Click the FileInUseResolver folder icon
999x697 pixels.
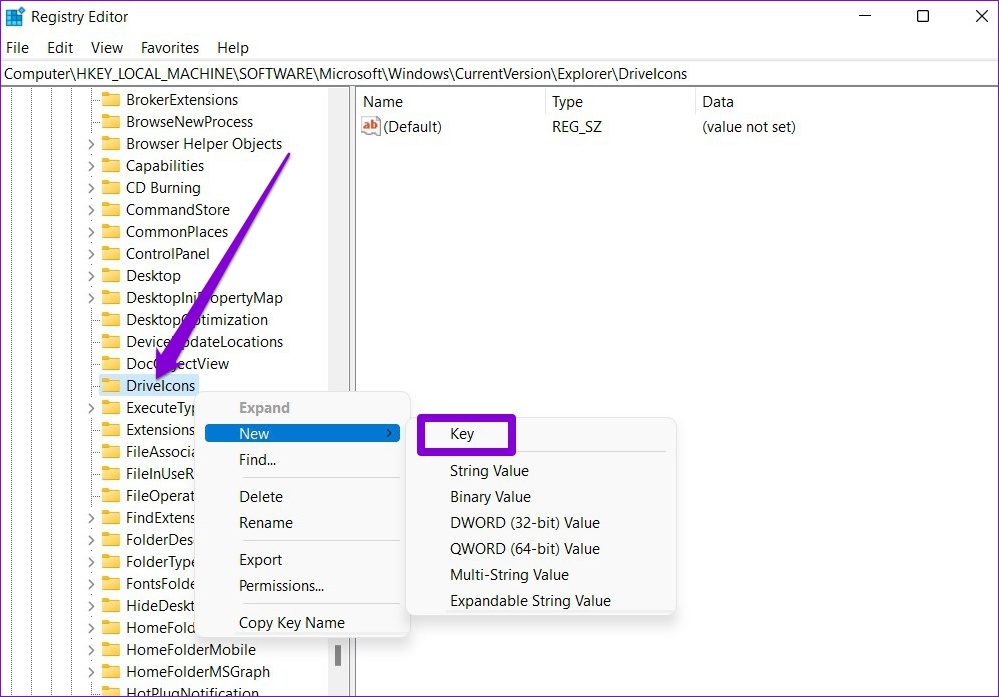(111, 473)
